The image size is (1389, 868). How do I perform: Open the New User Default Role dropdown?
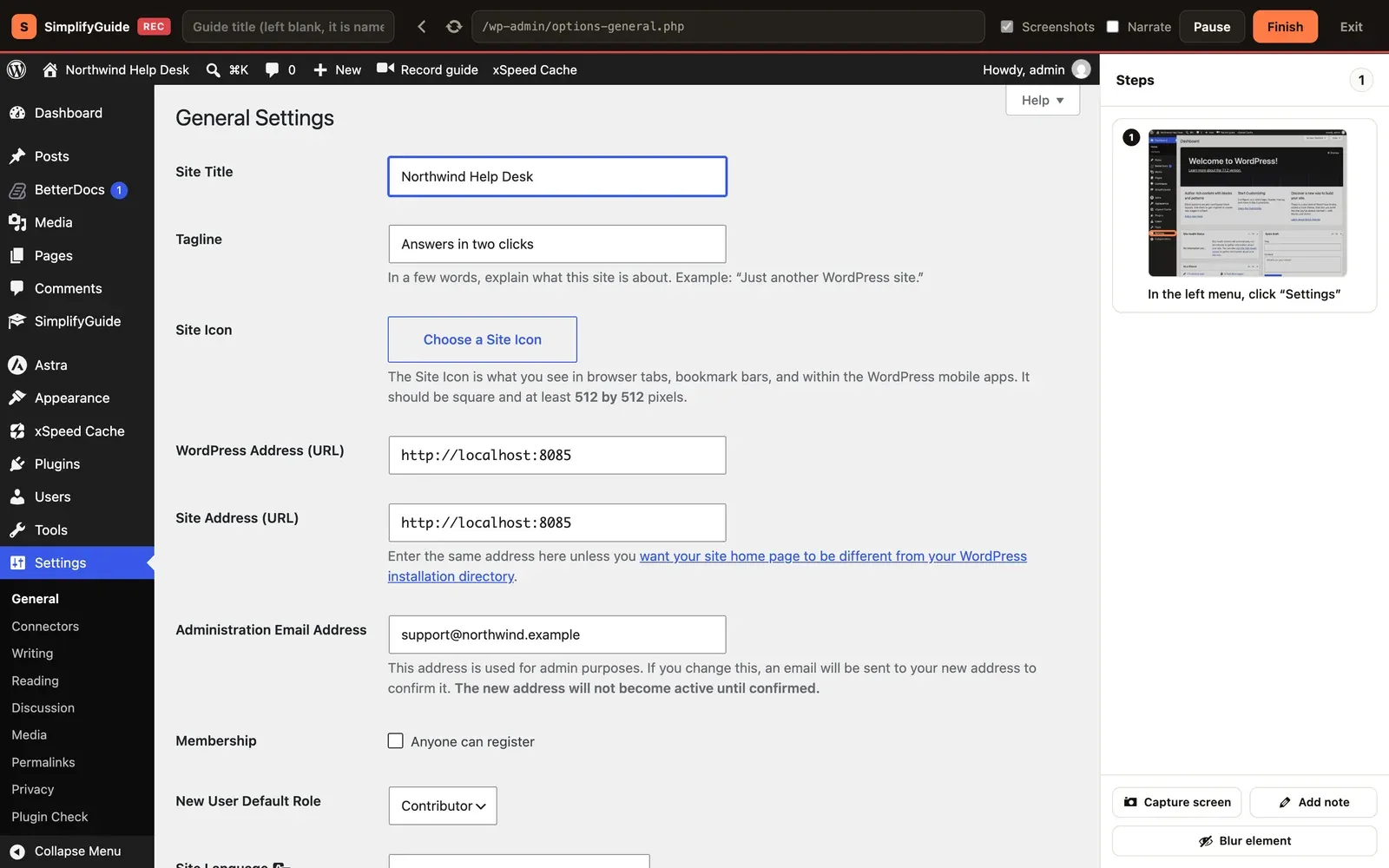pyautogui.click(x=443, y=806)
